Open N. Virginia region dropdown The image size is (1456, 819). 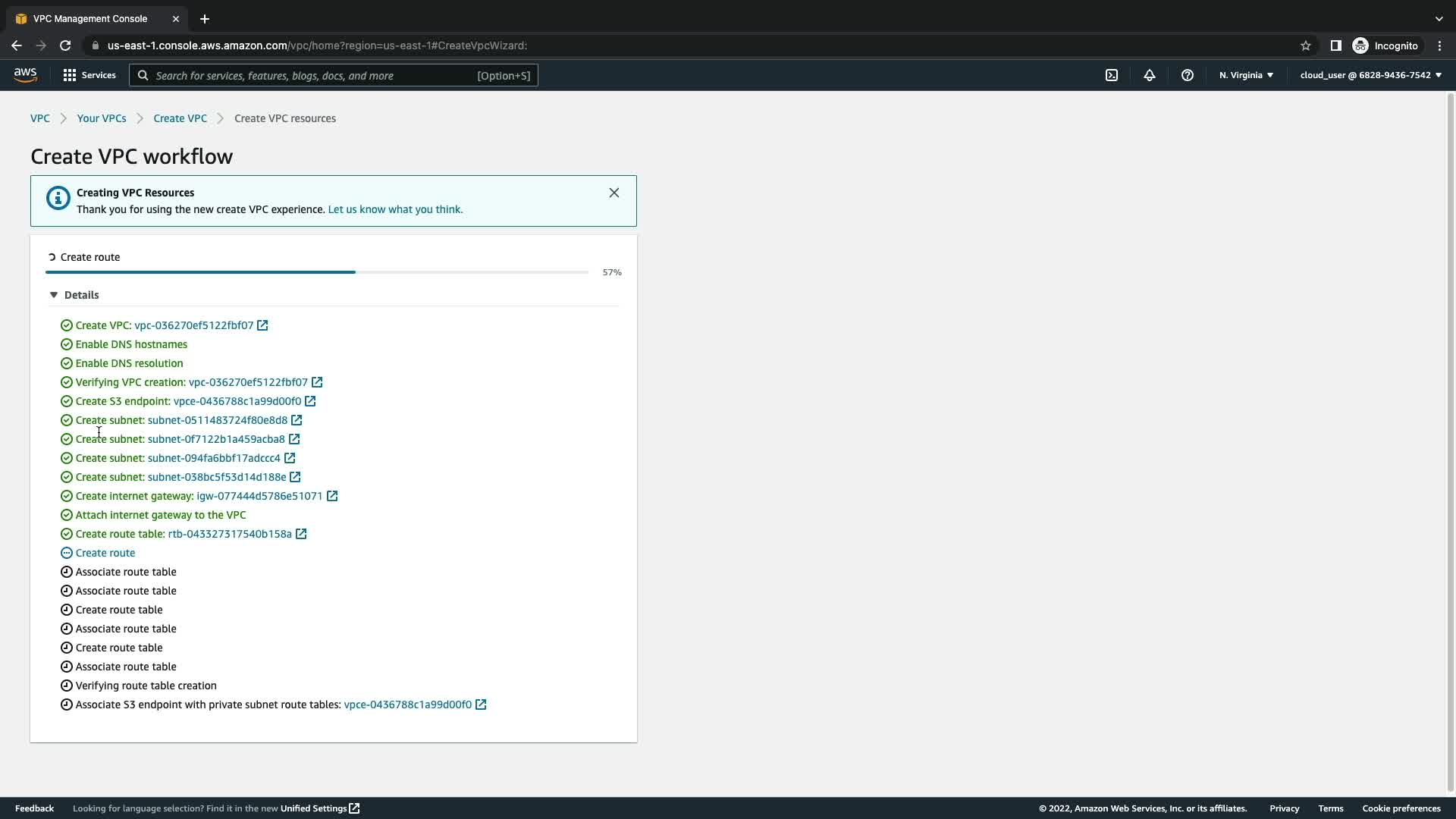(x=1246, y=75)
